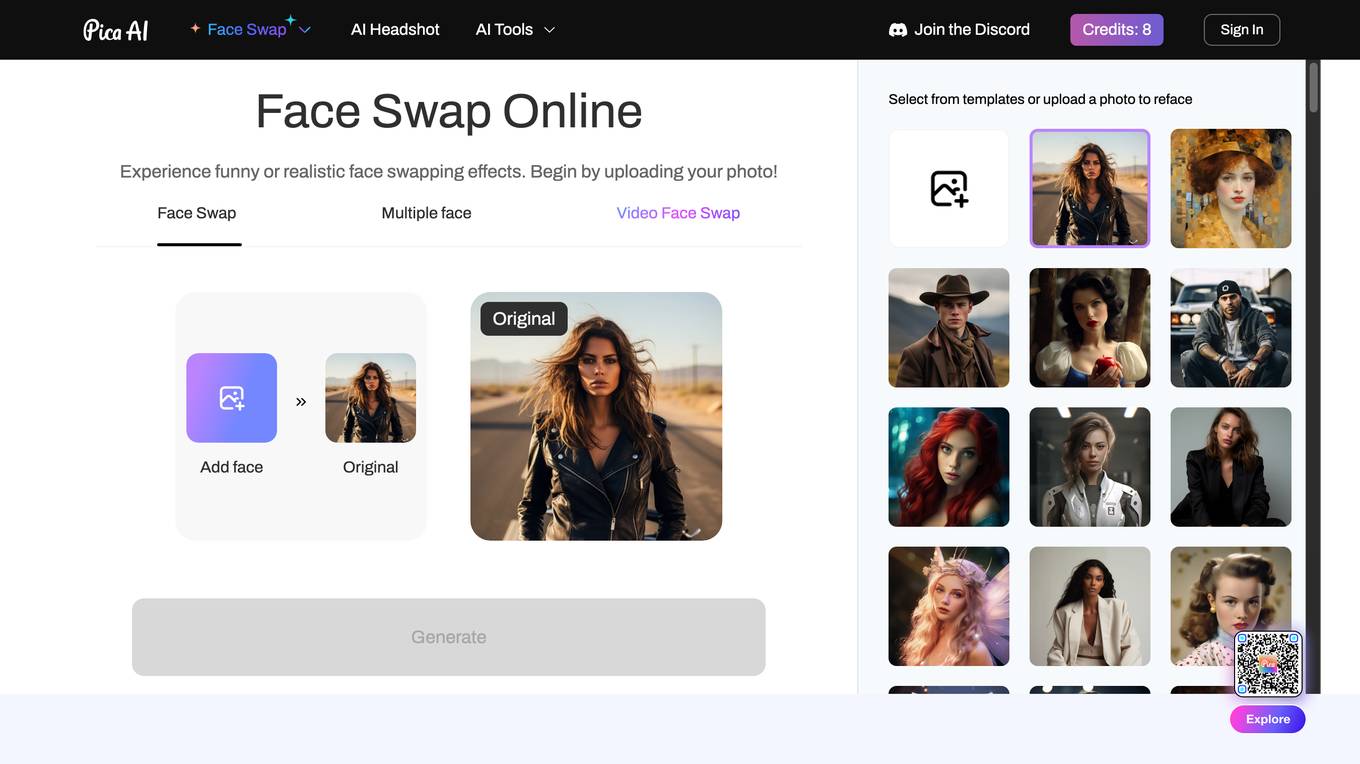The image size is (1360, 764).
Task: Click the Experience funny or realistic subtitle text
Action: coord(449,171)
